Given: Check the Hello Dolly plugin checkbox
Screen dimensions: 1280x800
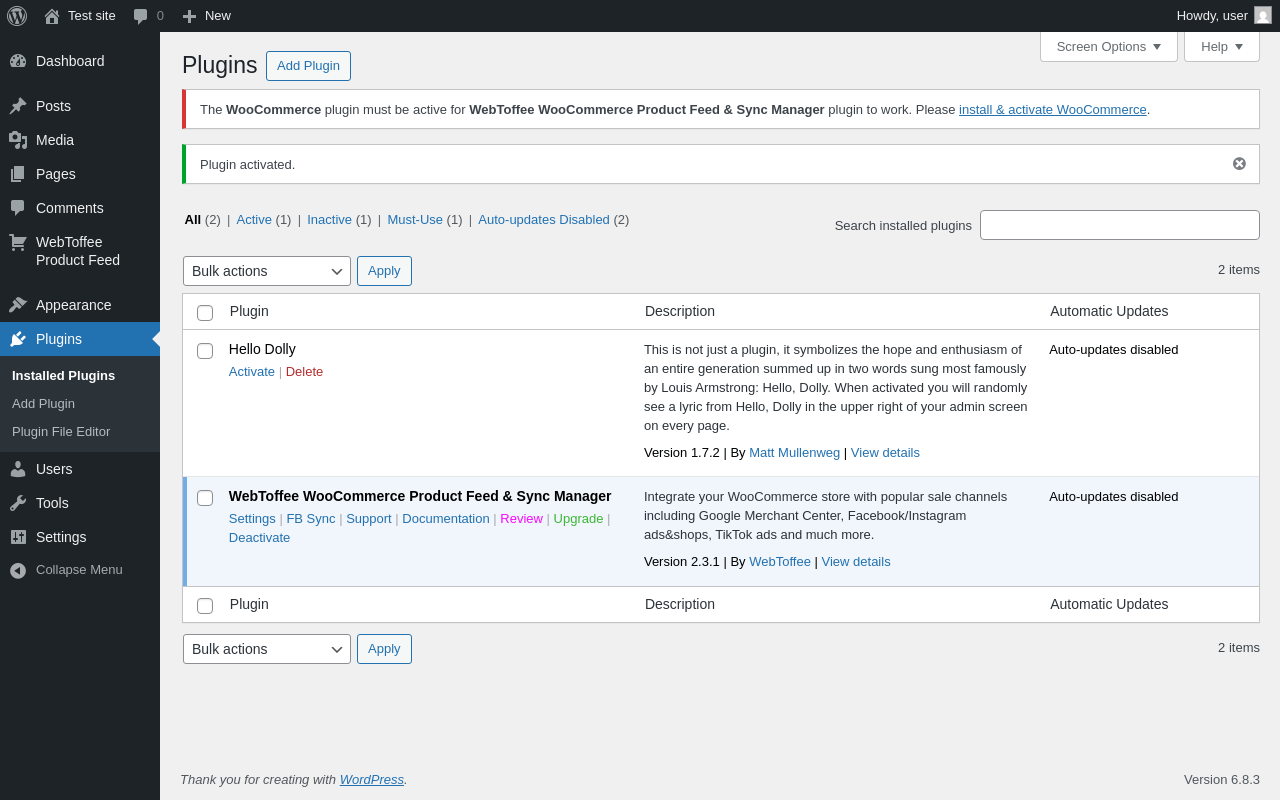Looking at the screenshot, I should [205, 351].
